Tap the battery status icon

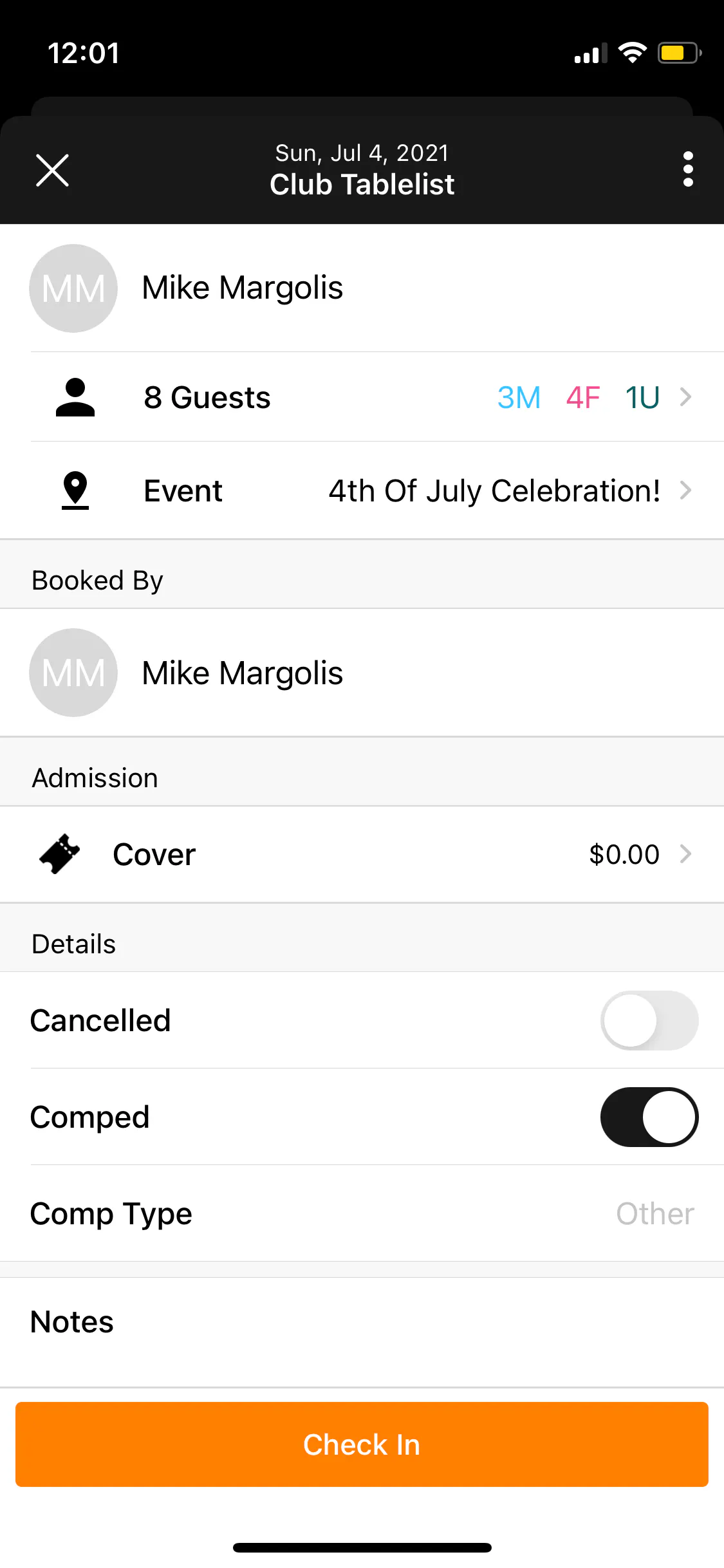[x=679, y=53]
